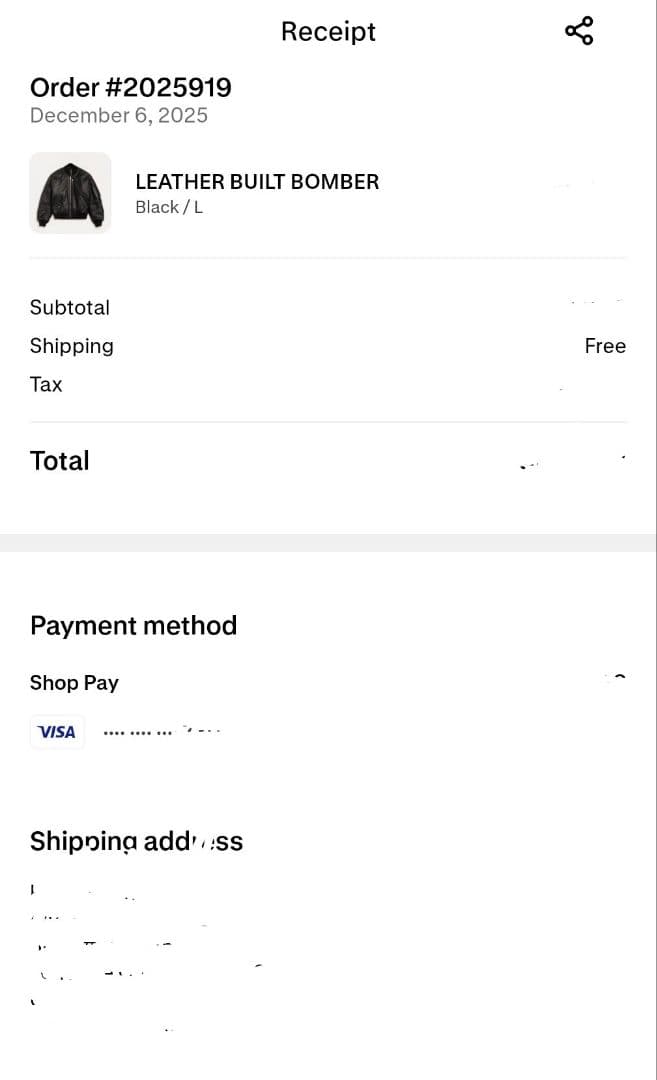
Task: Click the gray section divider band
Action: (328, 543)
